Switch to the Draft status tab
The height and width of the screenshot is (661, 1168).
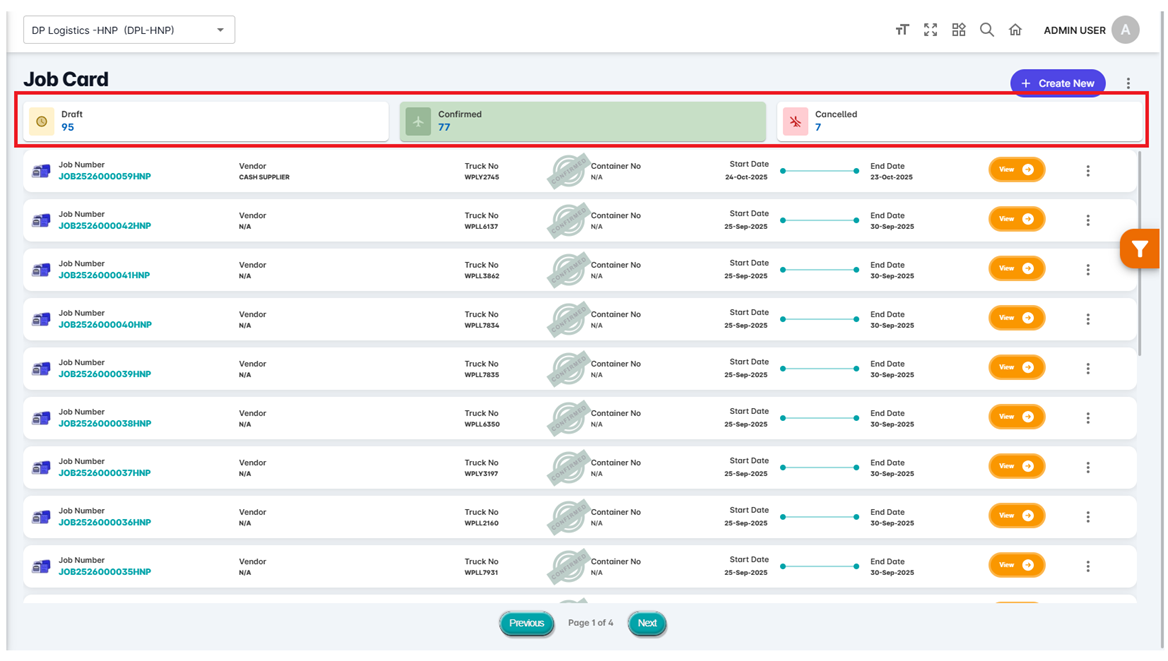(x=206, y=121)
